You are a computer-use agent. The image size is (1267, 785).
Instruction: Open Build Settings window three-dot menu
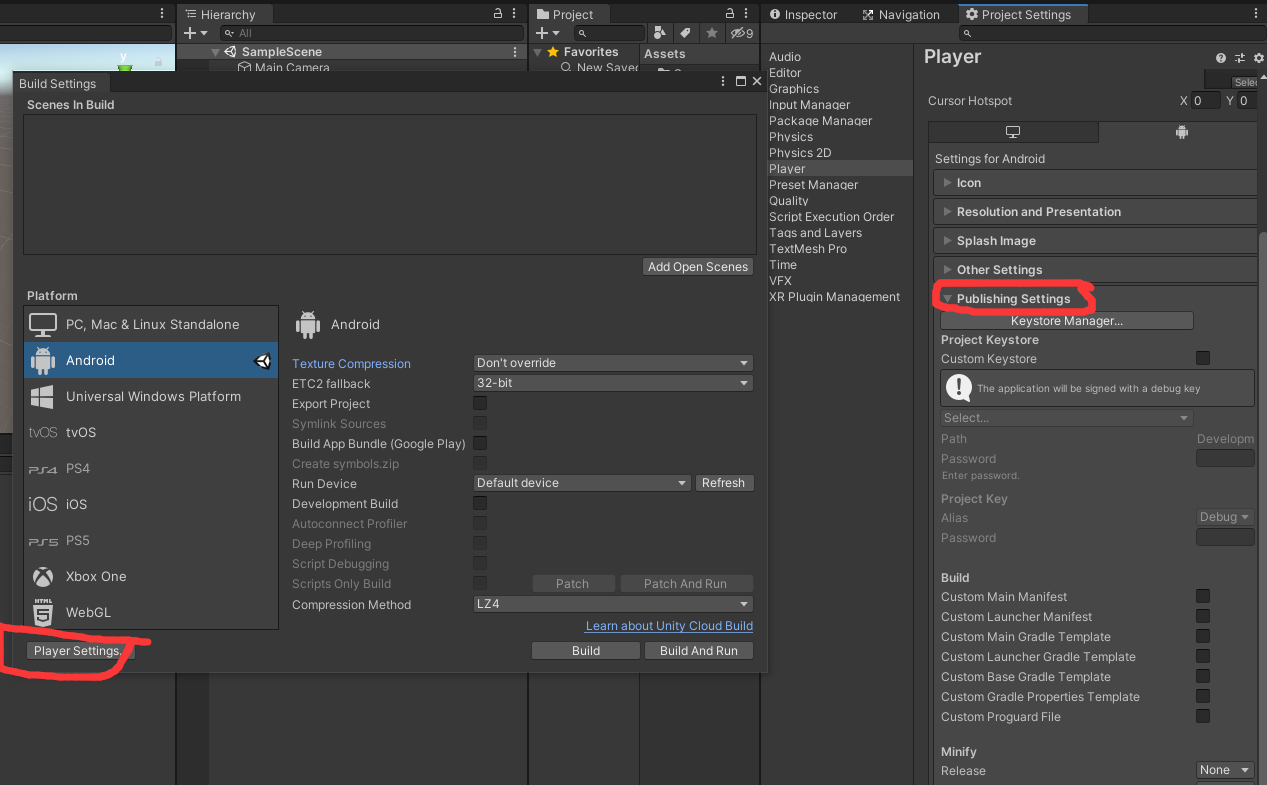click(723, 82)
